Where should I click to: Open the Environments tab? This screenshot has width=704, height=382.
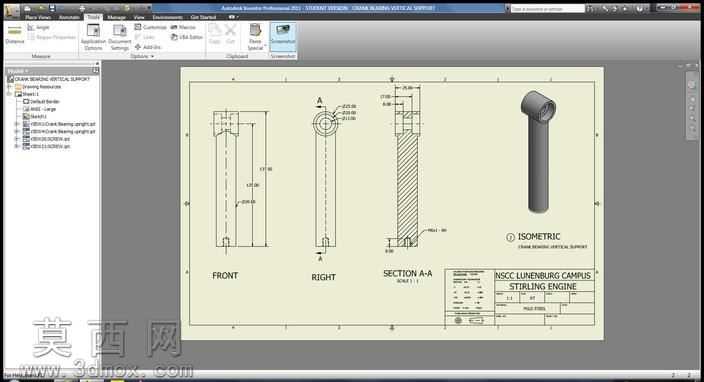pos(167,17)
